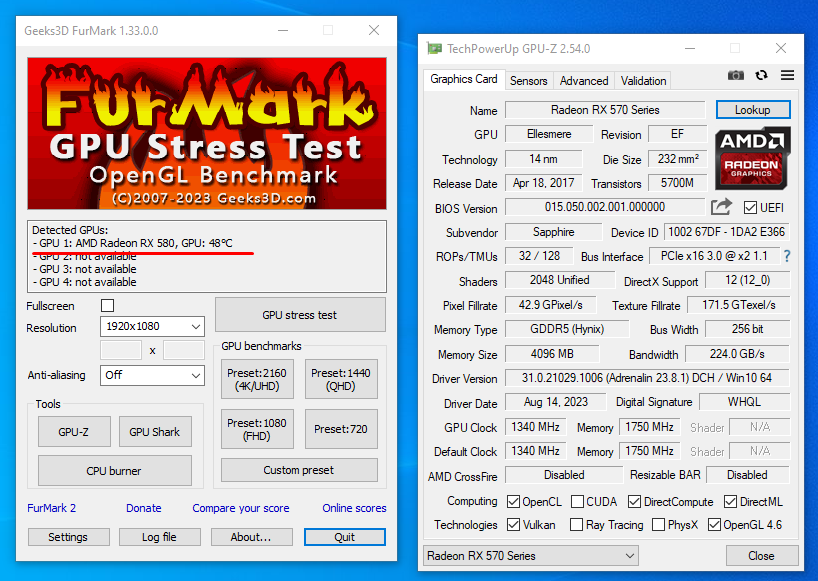818x581 pixels.
Task: Switch to the Sensors tab
Action: (528, 81)
